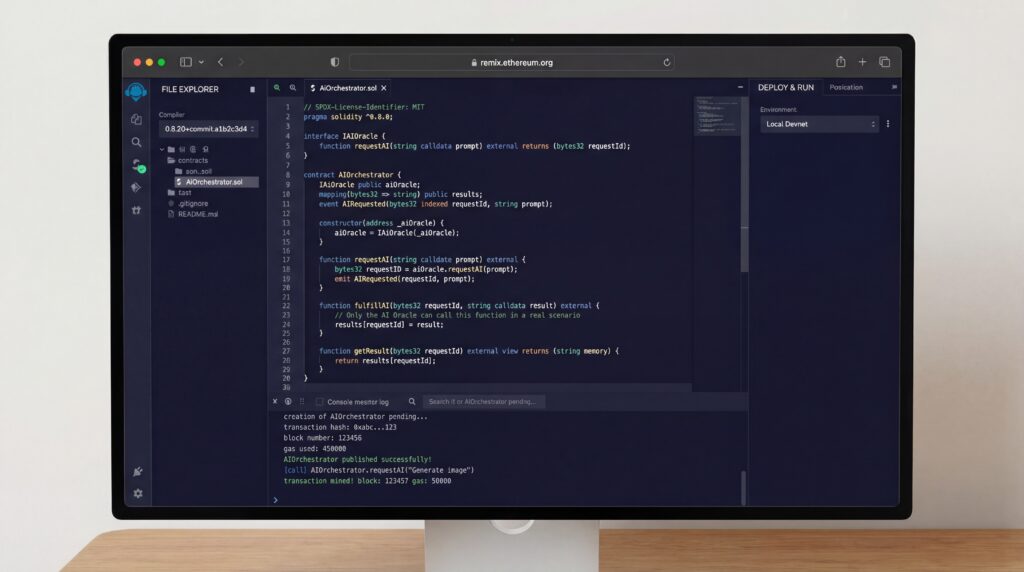Open the Remix home logo icon
This screenshot has height=572, width=1024.
point(136,91)
